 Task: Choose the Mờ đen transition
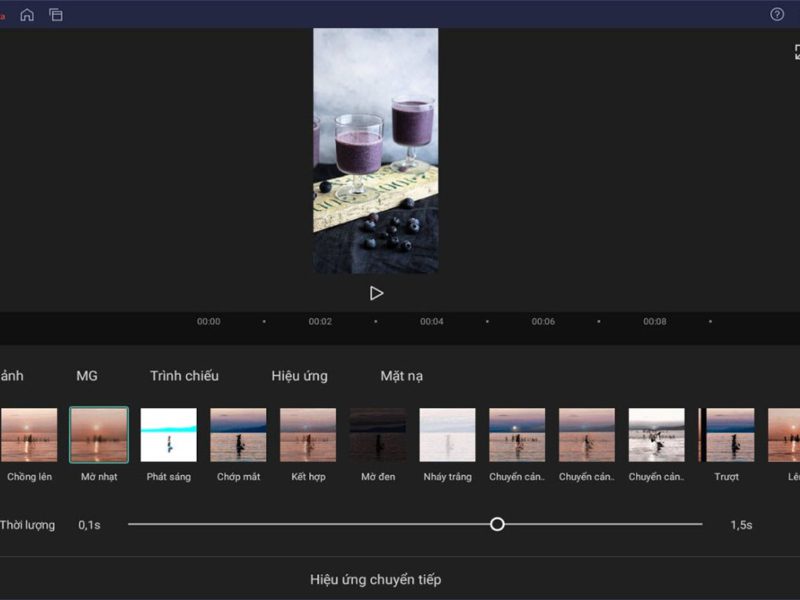pyautogui.click(x=378, y=435)
